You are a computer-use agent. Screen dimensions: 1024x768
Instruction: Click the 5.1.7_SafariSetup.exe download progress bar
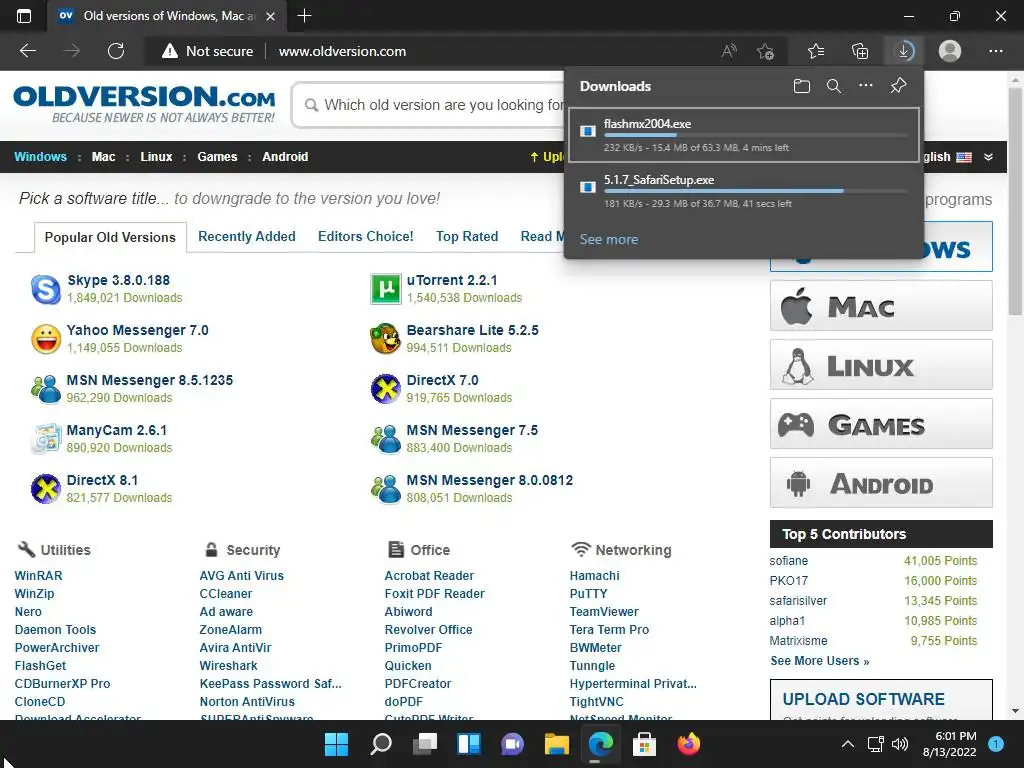coord(756,191)
